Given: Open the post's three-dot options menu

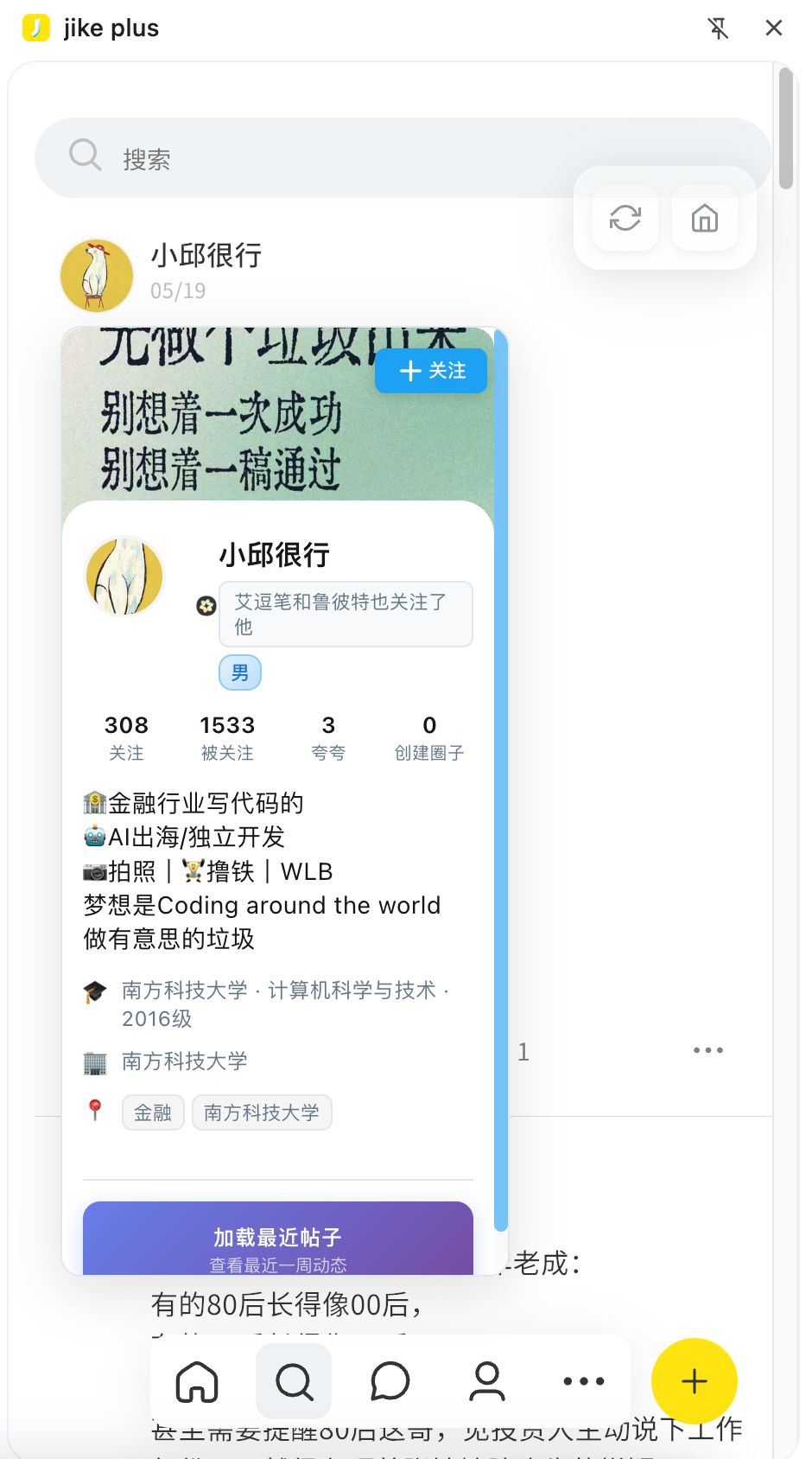Looking at the screenshot, I should [x=708, y=1050].
